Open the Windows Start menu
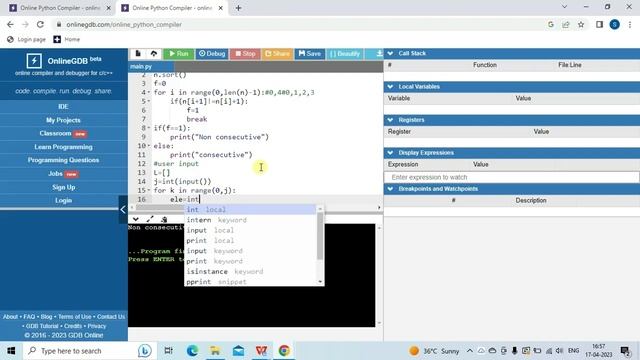Screen dimensions: 640x360 (11, 351)
